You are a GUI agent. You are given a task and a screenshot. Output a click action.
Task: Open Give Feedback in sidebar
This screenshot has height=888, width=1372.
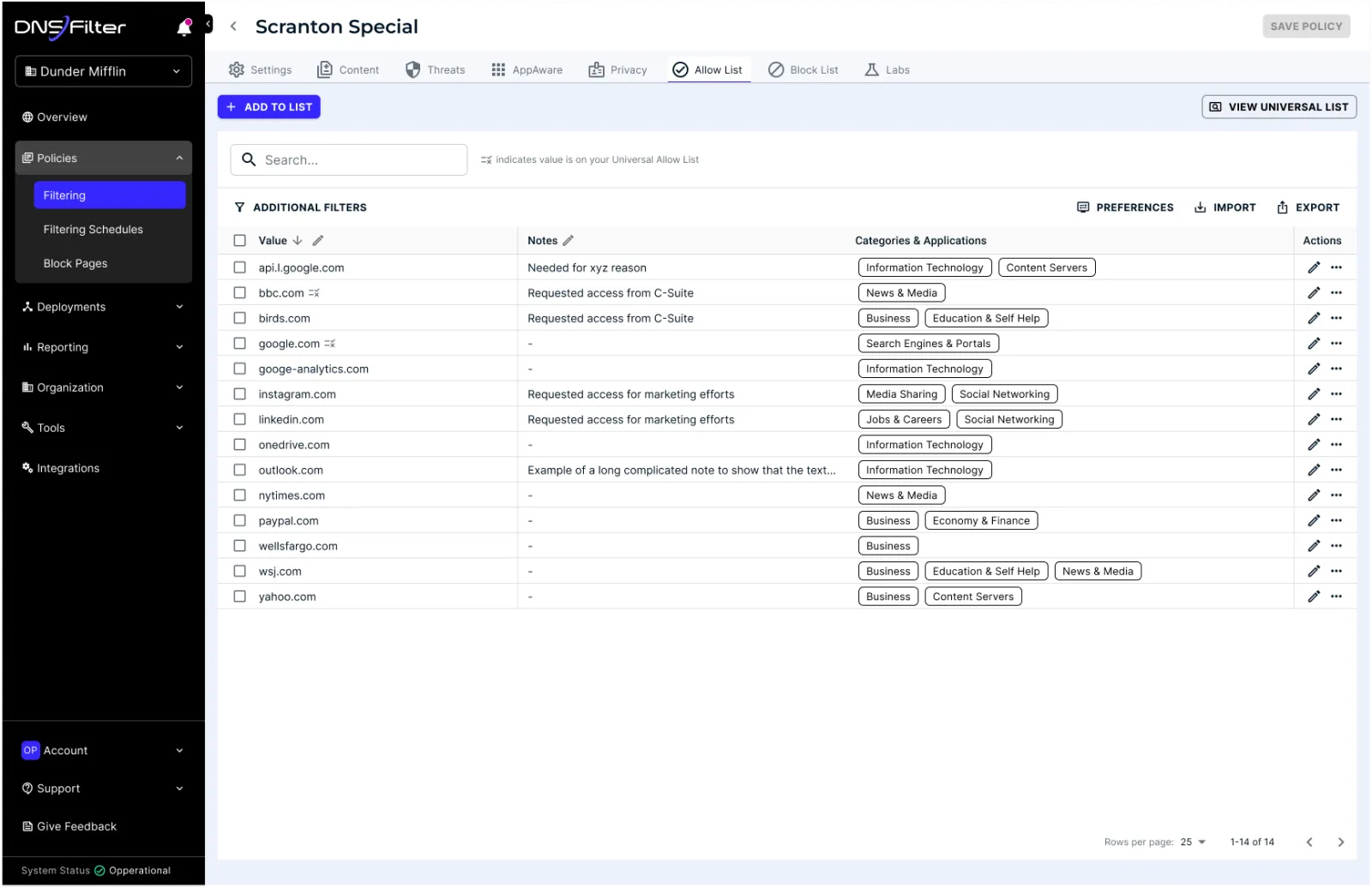[x=69, y=827]
